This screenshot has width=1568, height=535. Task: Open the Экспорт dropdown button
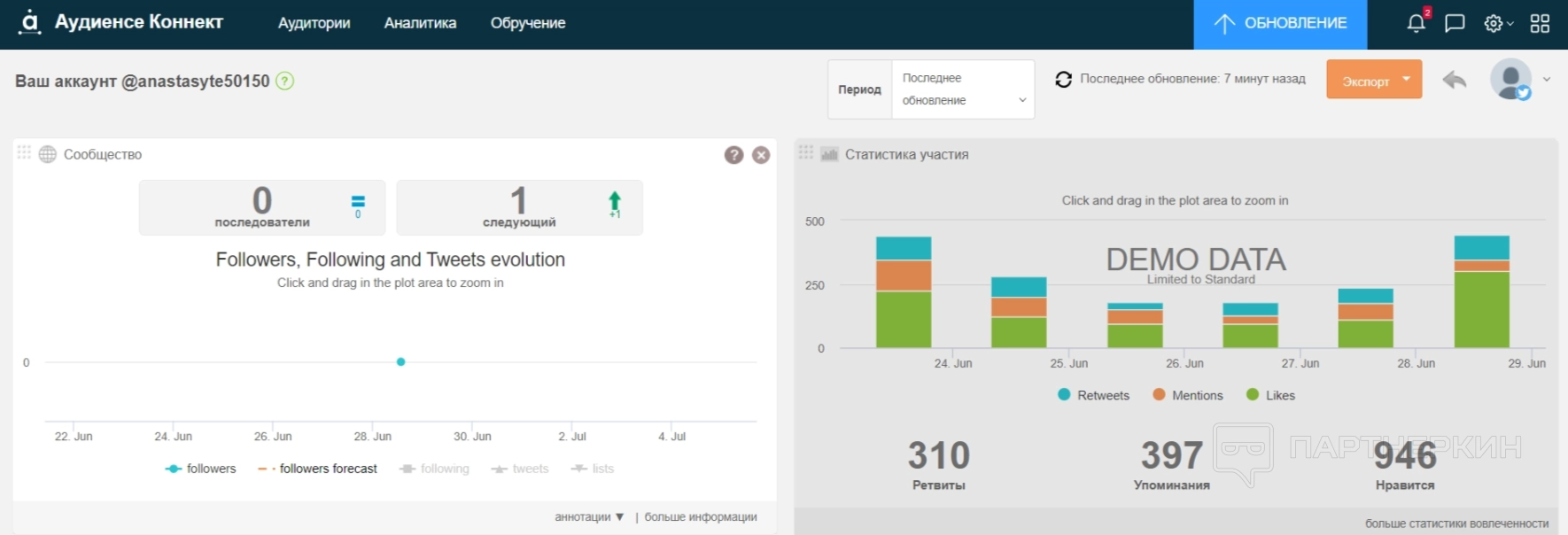coord(1373,80)
